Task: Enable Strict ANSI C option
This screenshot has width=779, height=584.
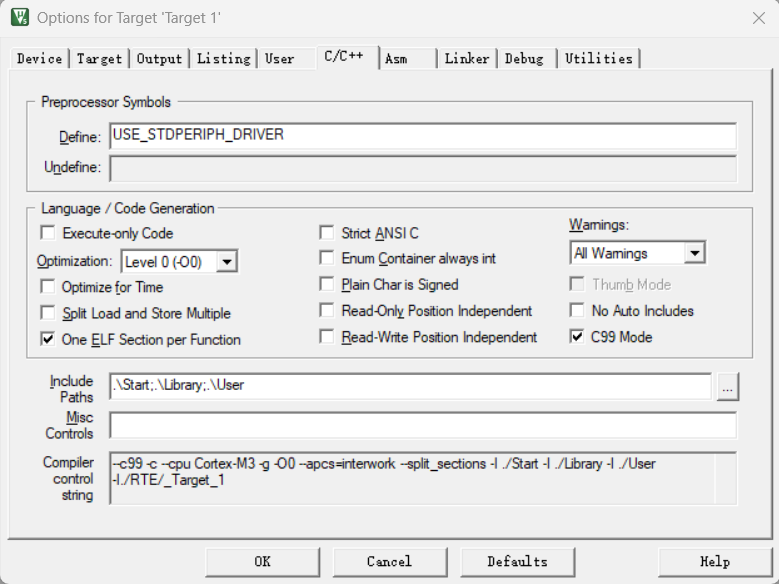Action: pos(326,233)
